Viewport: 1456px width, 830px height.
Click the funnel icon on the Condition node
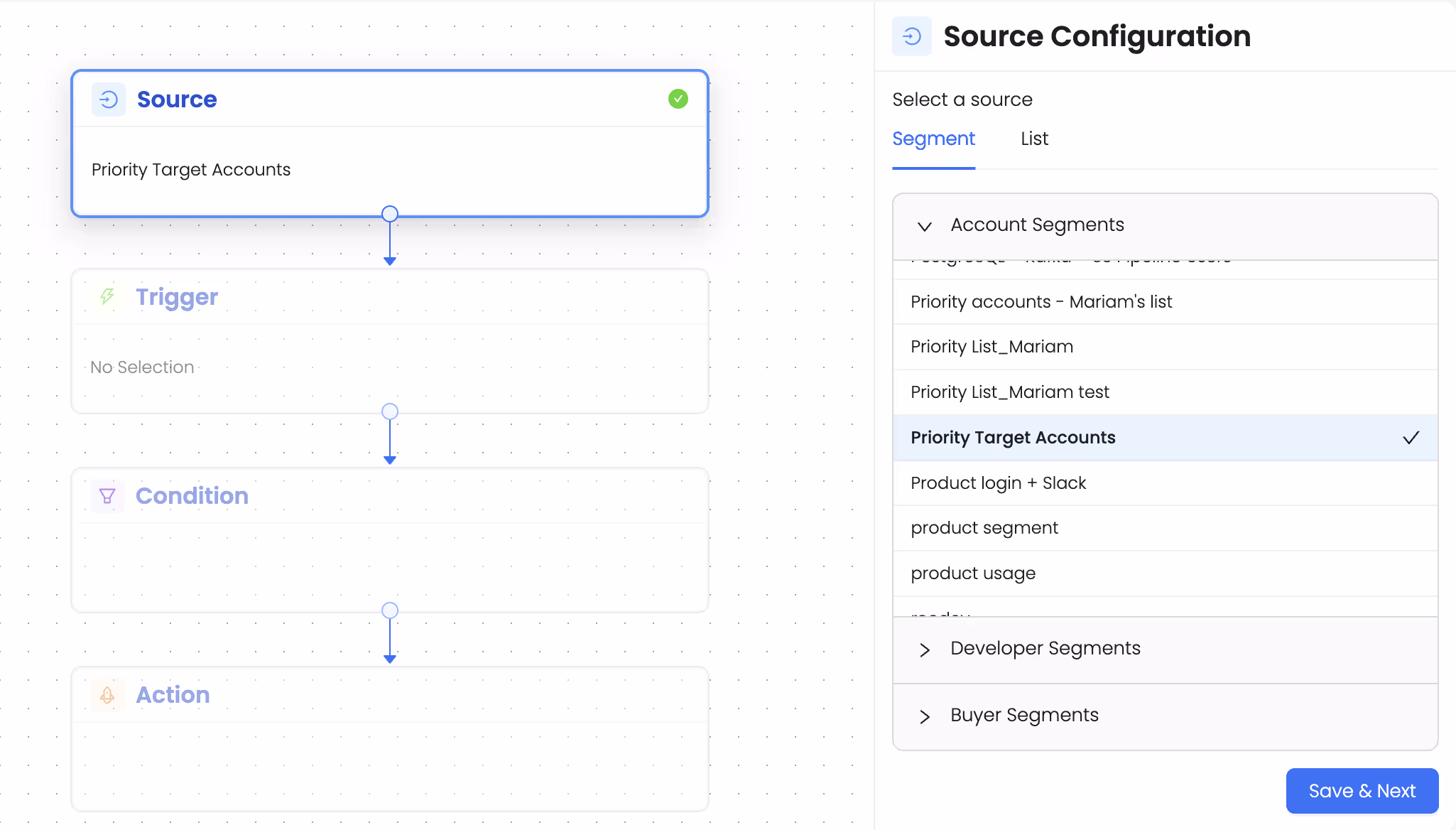[107, 495]
